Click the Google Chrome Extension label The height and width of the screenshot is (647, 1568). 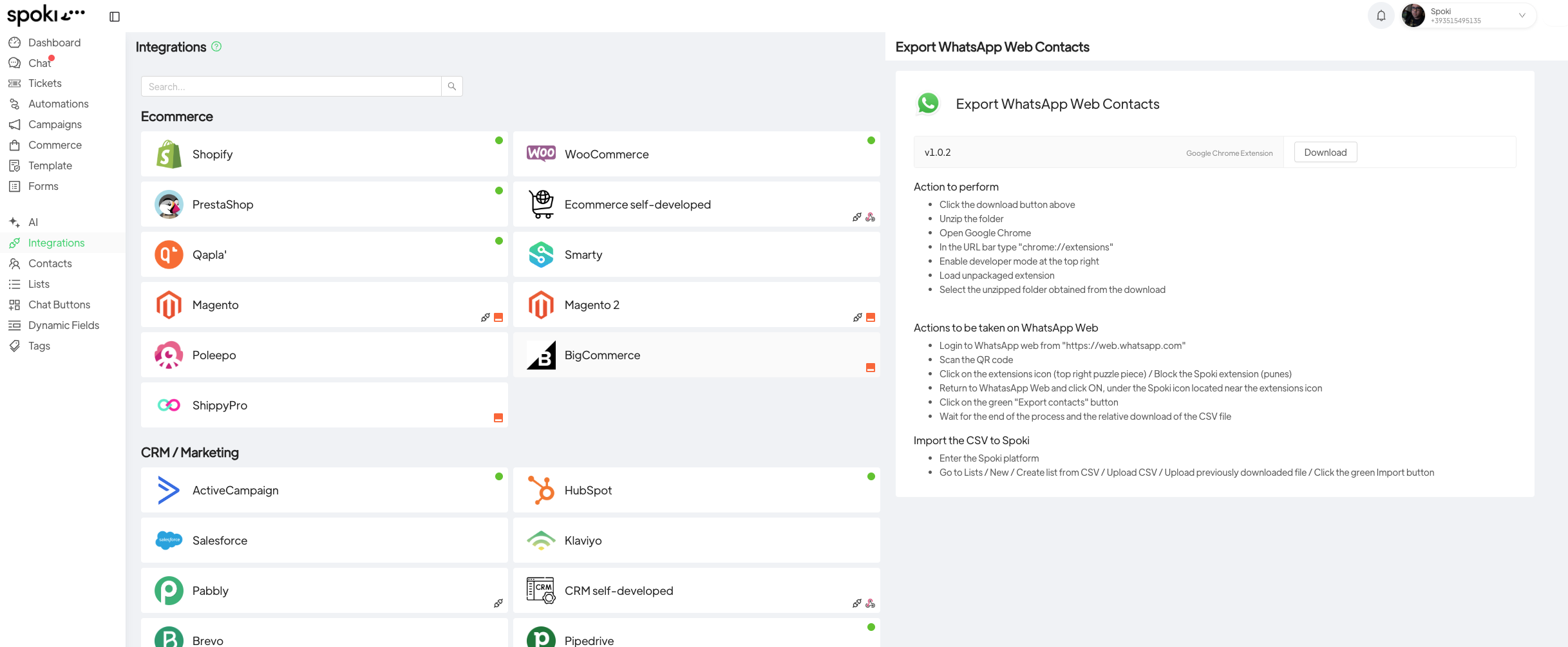(x=1229, y=153)
